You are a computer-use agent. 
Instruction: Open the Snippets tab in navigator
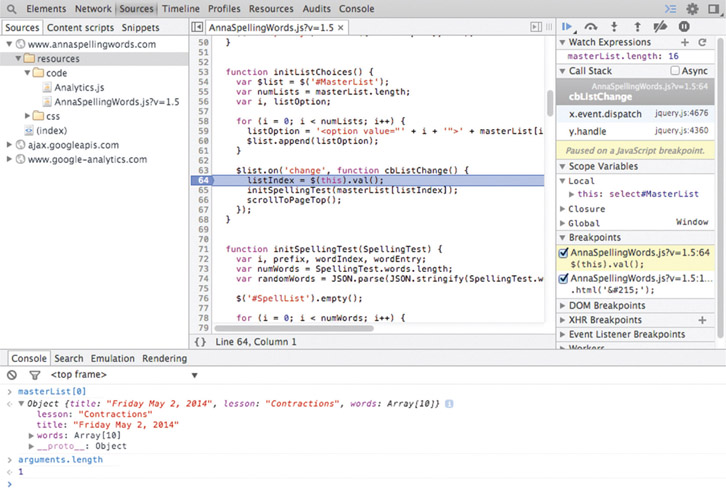pyautogui.click(x=140, y=27)
